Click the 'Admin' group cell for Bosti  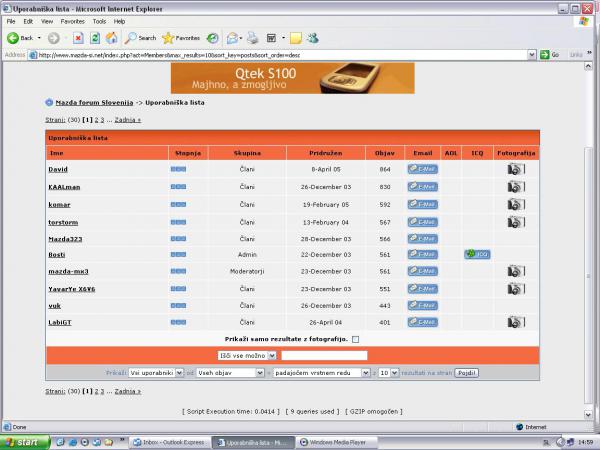pos(247,254)
